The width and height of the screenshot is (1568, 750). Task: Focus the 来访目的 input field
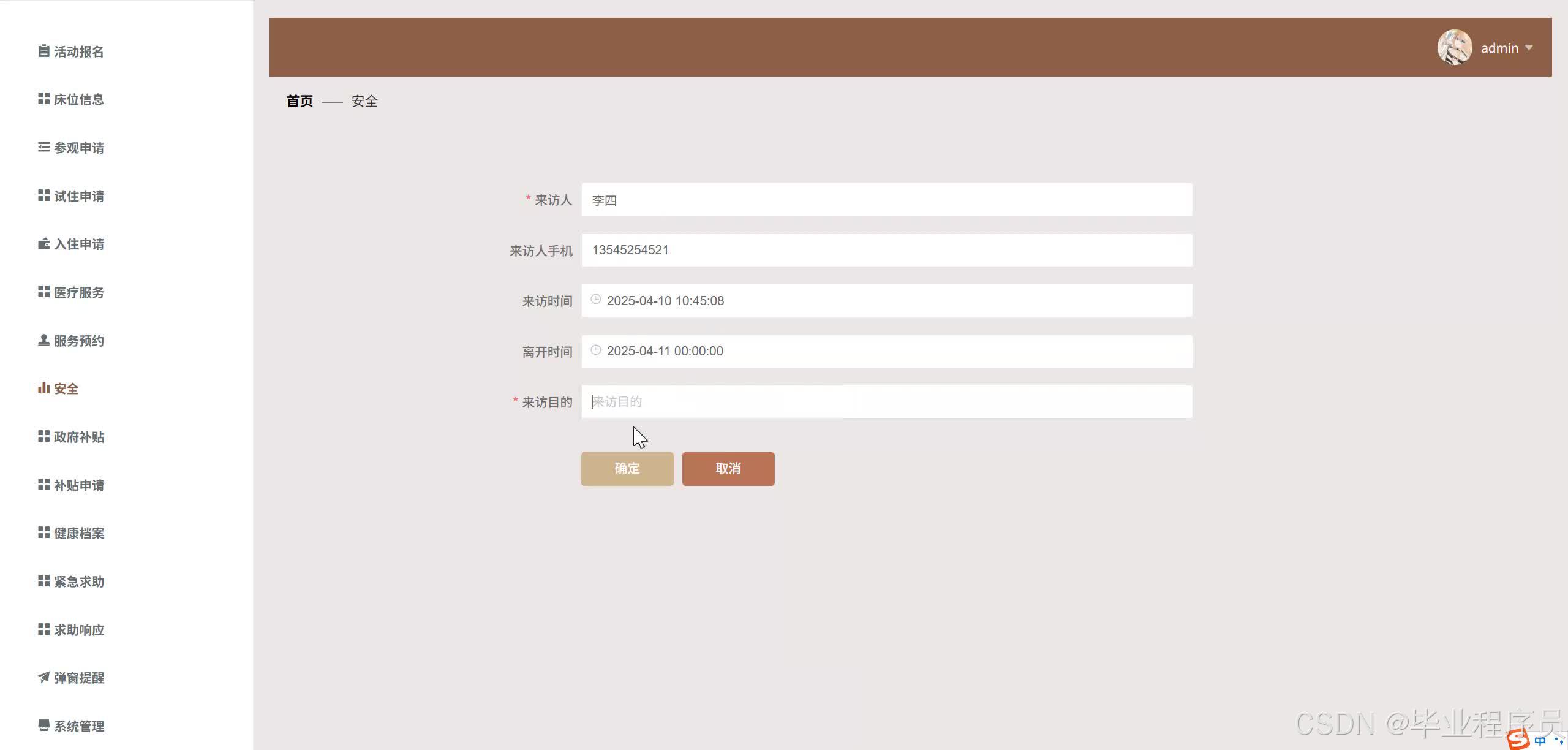(886, 402)
